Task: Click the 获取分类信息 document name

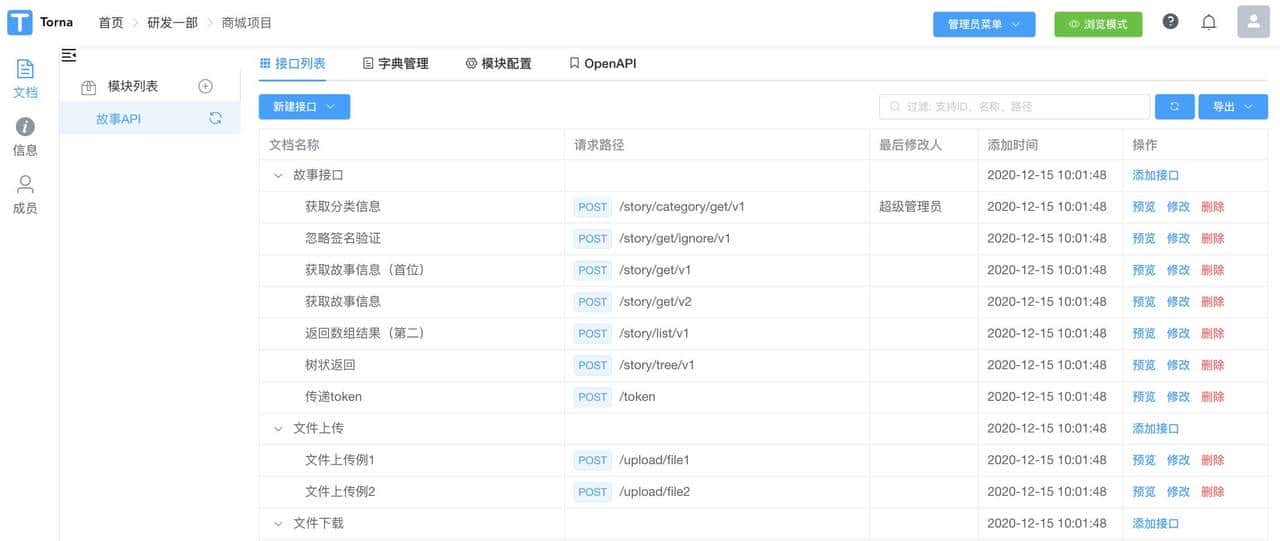Action: (x=342, y=207)
